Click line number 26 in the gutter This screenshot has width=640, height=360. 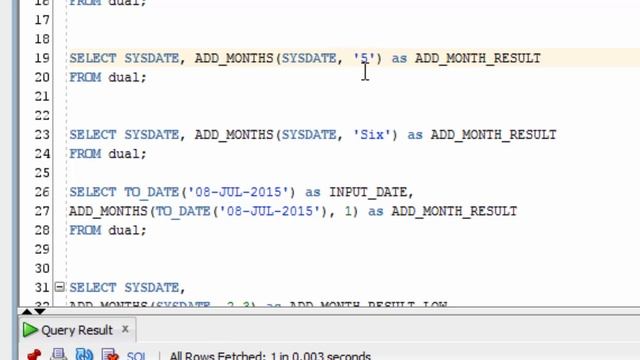point(42,192)
